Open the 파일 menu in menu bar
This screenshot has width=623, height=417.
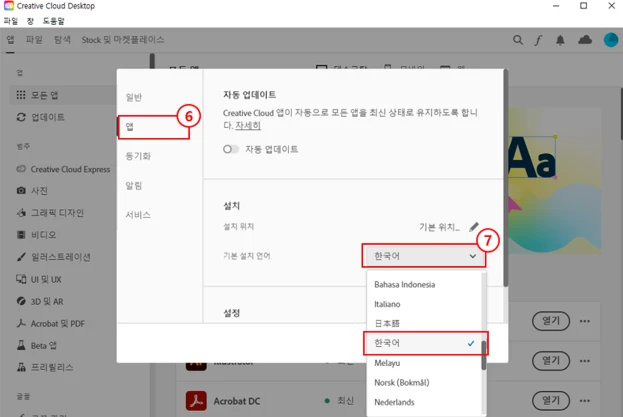(11, 21)
